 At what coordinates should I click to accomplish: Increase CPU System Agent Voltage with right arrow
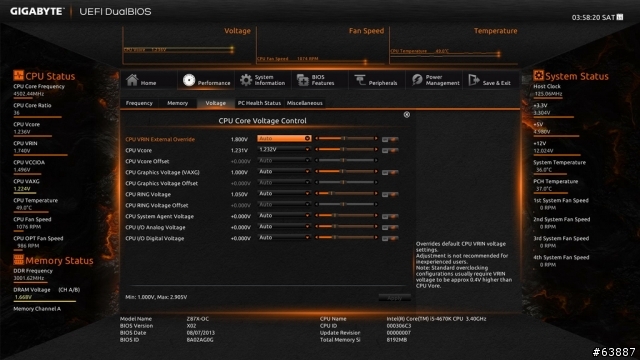376,216
